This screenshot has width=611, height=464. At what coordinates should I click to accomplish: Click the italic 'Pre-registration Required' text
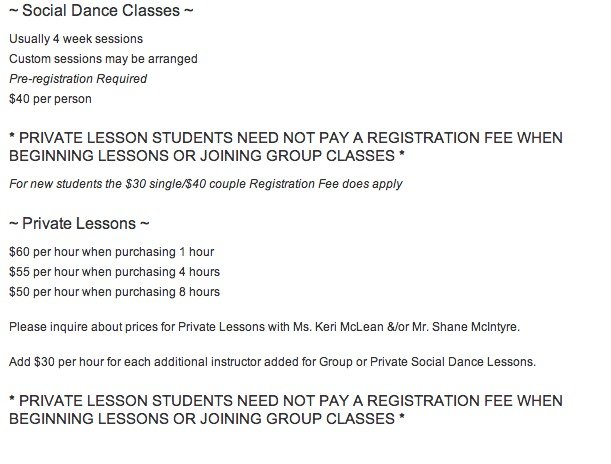coord(78,79)
